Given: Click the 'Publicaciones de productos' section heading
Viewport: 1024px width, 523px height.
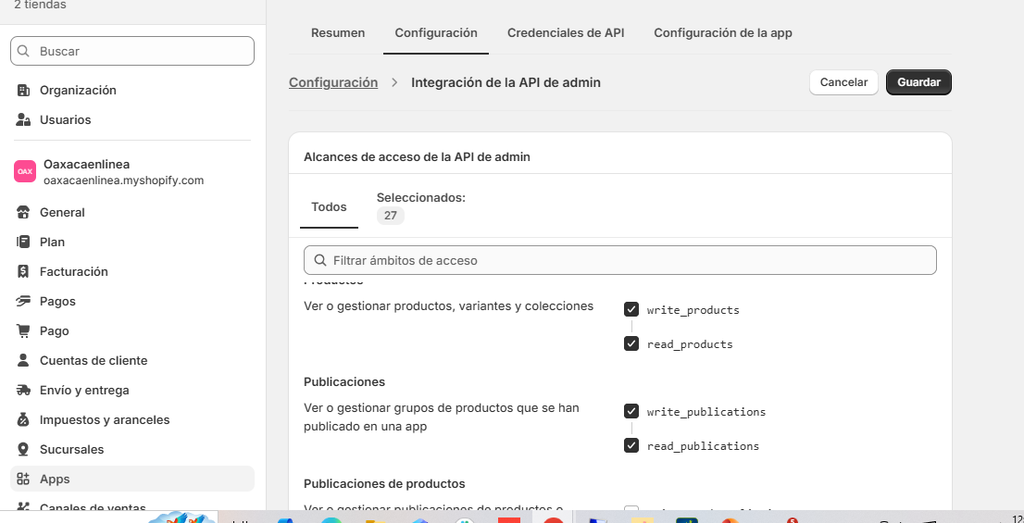Looking at the screenshot, I should [x=384, y=484].
